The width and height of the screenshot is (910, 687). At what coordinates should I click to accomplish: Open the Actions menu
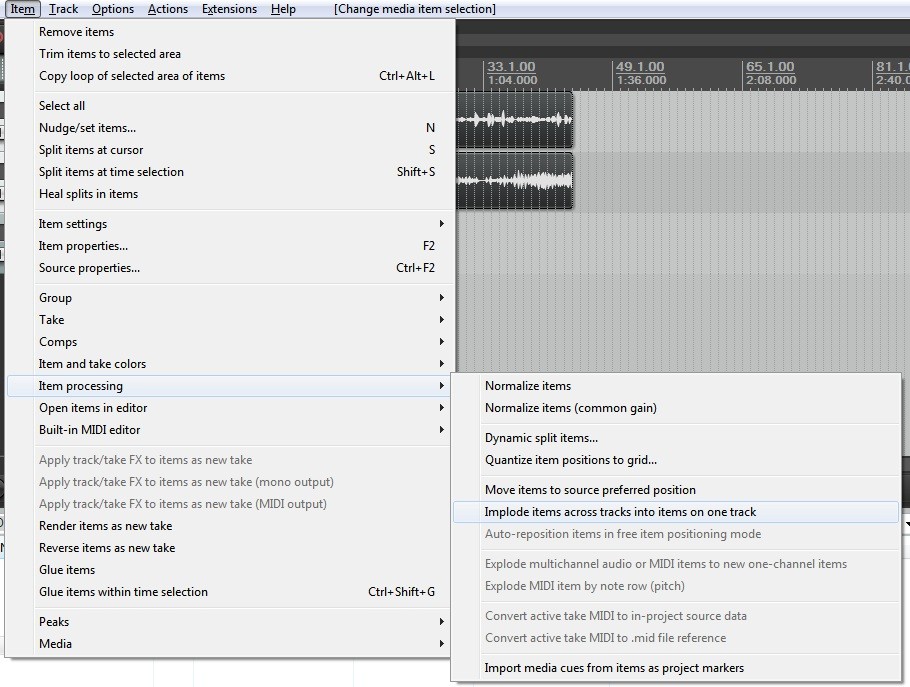(168, 9)
